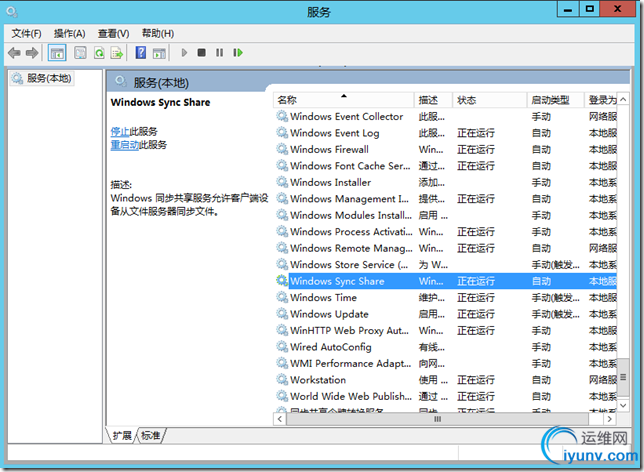The height and width of the screenshot is (472, 644).
Task: Select the Wired AutoConfig service
Action: point(331,347)
